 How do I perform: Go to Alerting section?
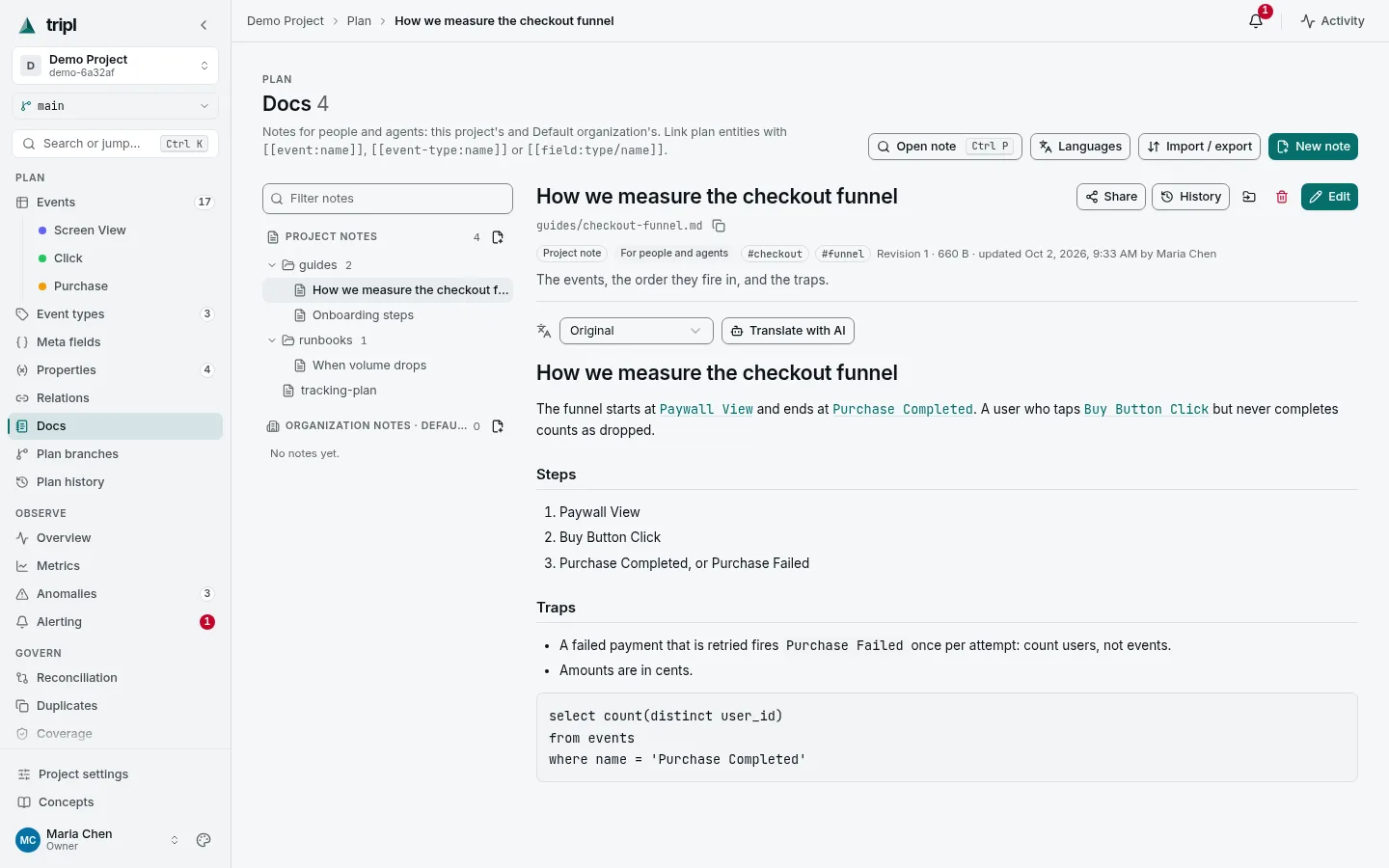[x=116, y=622]
